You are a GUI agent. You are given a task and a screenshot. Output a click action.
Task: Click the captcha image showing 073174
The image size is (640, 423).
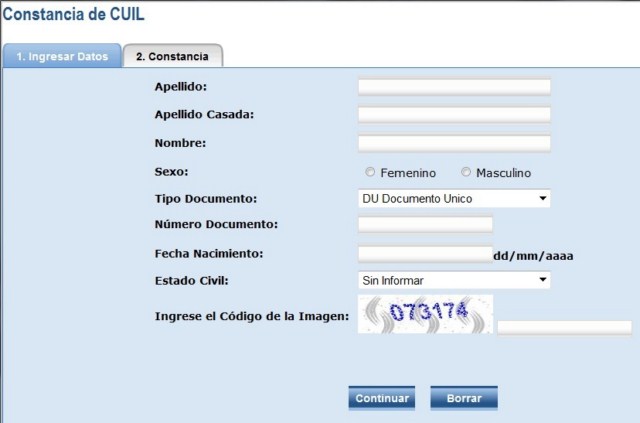point(425,314)
